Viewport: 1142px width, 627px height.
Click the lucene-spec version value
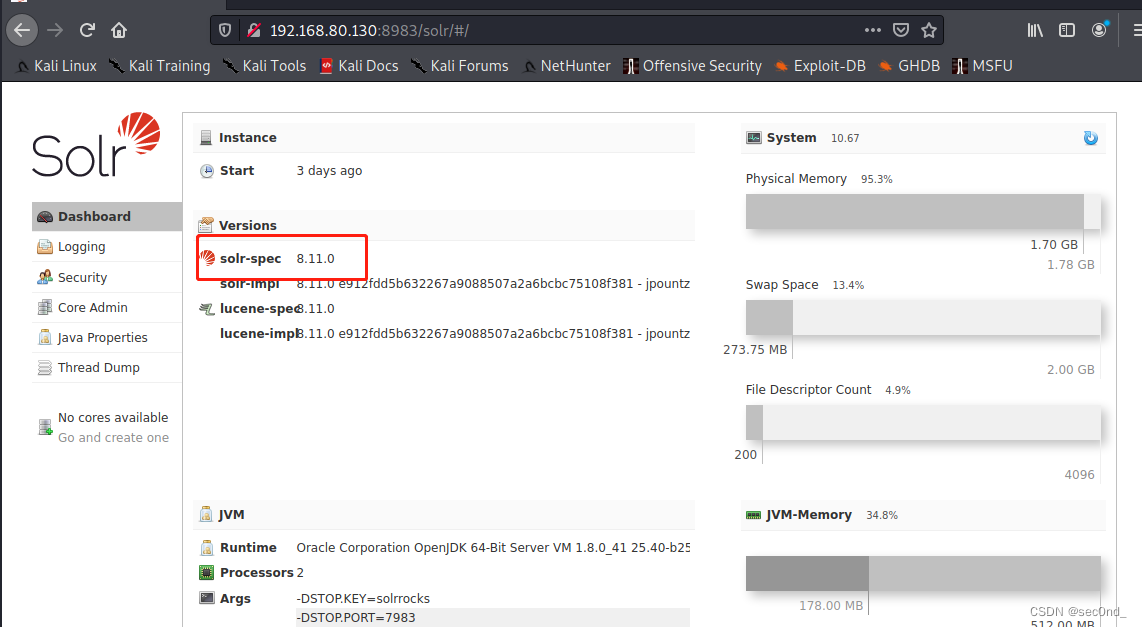(315, 309)
